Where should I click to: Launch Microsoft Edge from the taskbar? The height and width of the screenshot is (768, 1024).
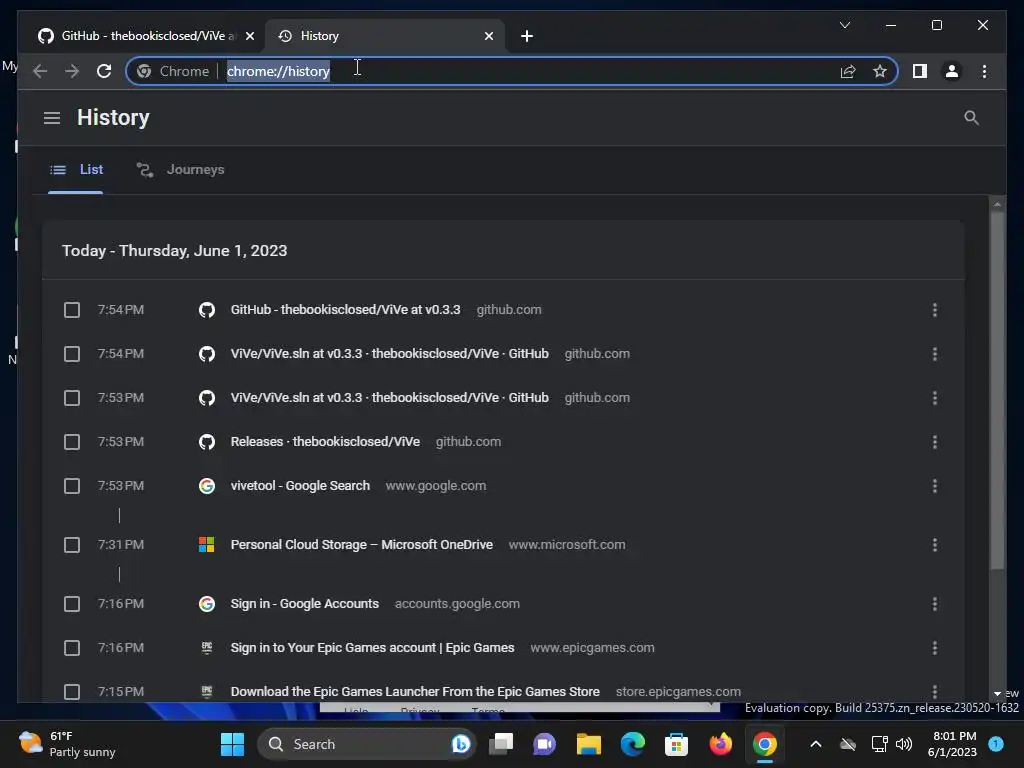[x=632, y=744]
